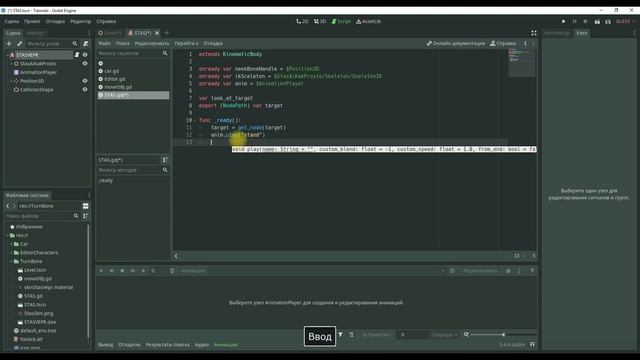Play the edited scene
This screenshot has height=360, width=640.
(597, 21)
